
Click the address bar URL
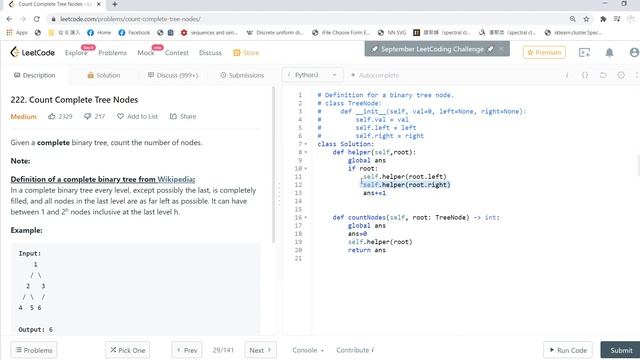(130, 19)
